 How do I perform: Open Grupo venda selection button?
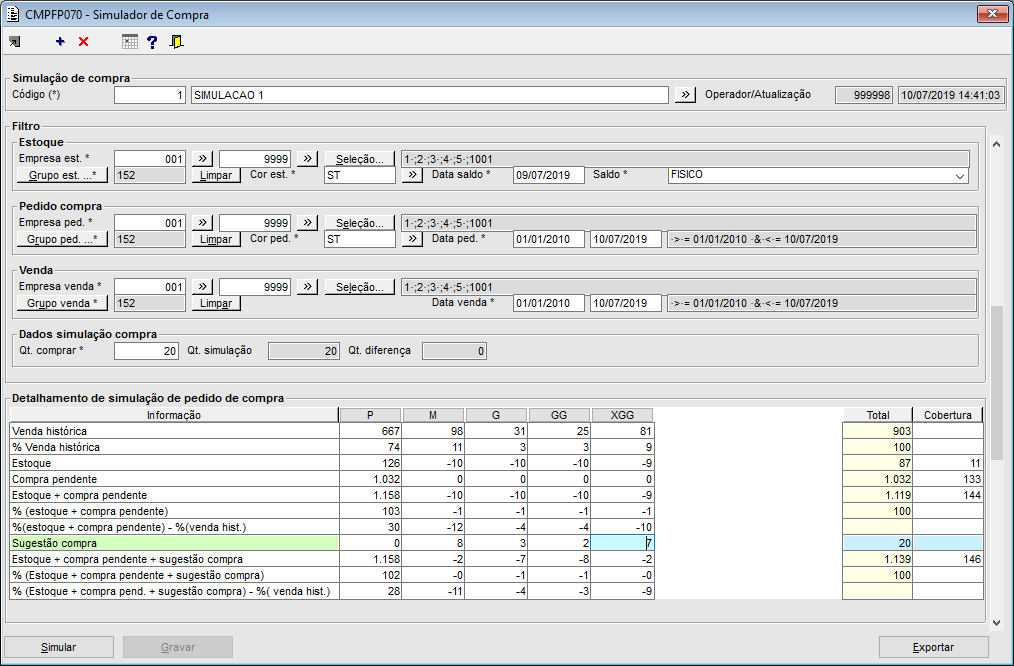pyautogui.click(x=62, y=303)
